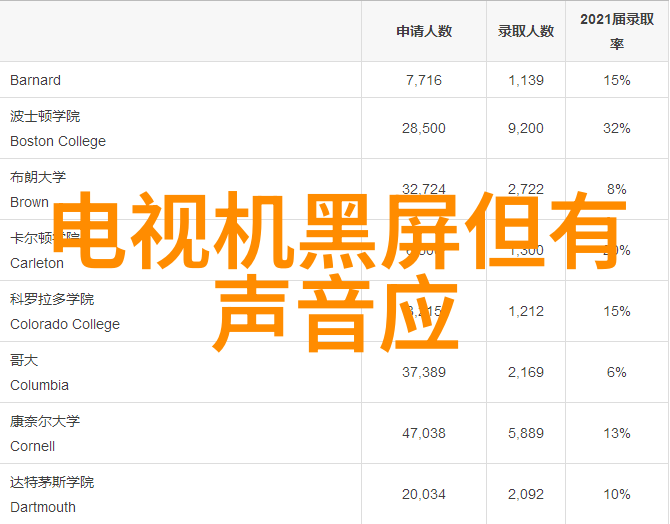Viewport: 670px width, 524px height.
Task: Click the 康奈尔大学 Chinese name
Action: pos(45,421)
